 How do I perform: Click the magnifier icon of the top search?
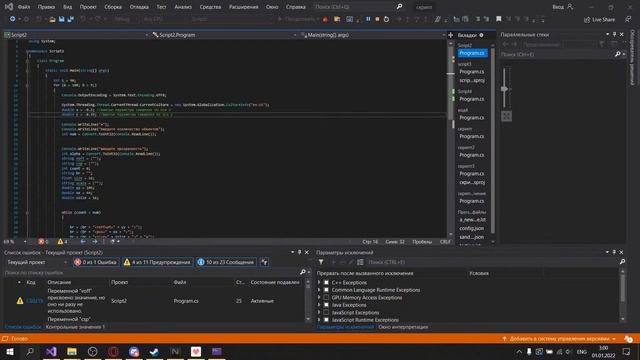(400, 7)
